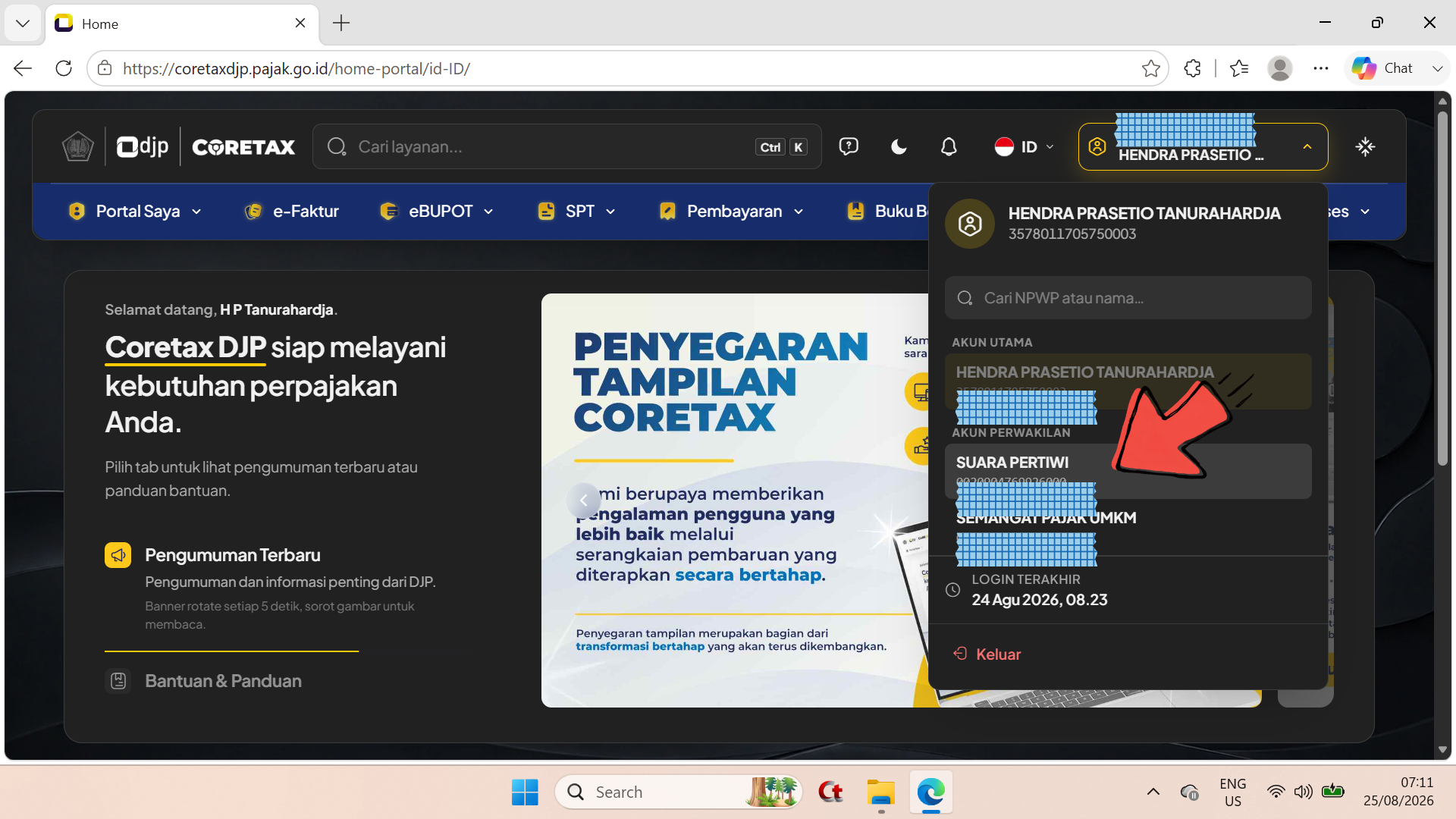Click the Buku Besar icon
Image resolution: width=1456 pixels, height=819 pixels.
pos(855,212)
